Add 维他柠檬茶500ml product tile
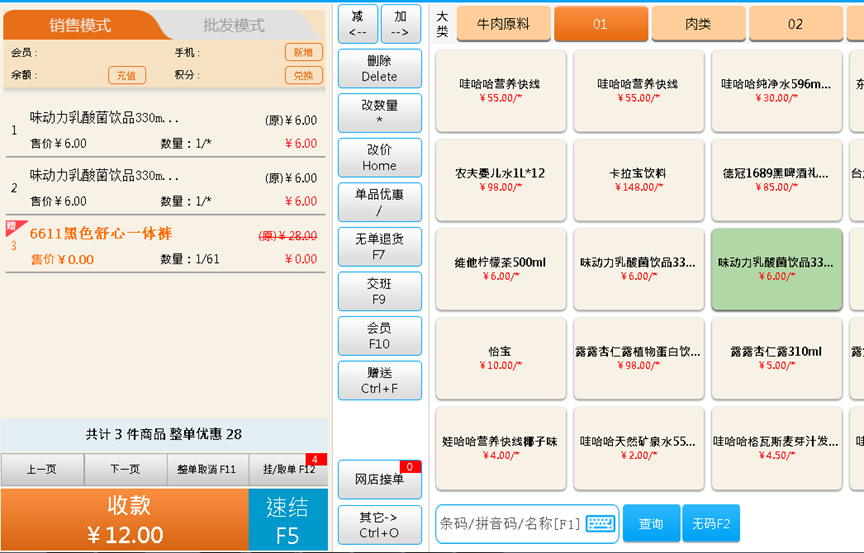This screenshot has height=553, width=864. click(x=501, y=269)
